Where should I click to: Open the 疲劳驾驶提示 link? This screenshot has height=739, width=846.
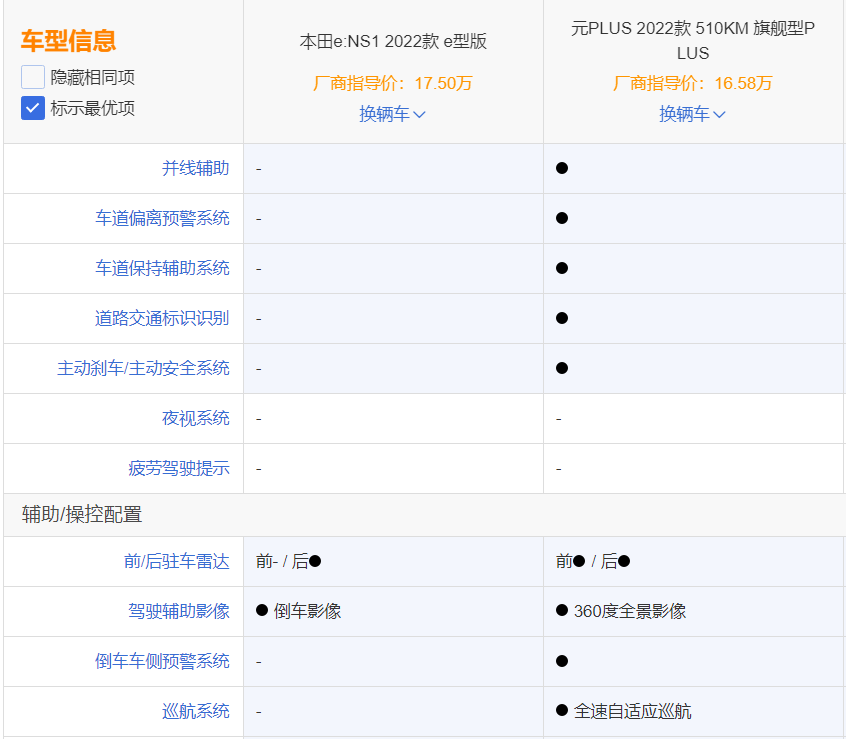click(x=179, y=468)
